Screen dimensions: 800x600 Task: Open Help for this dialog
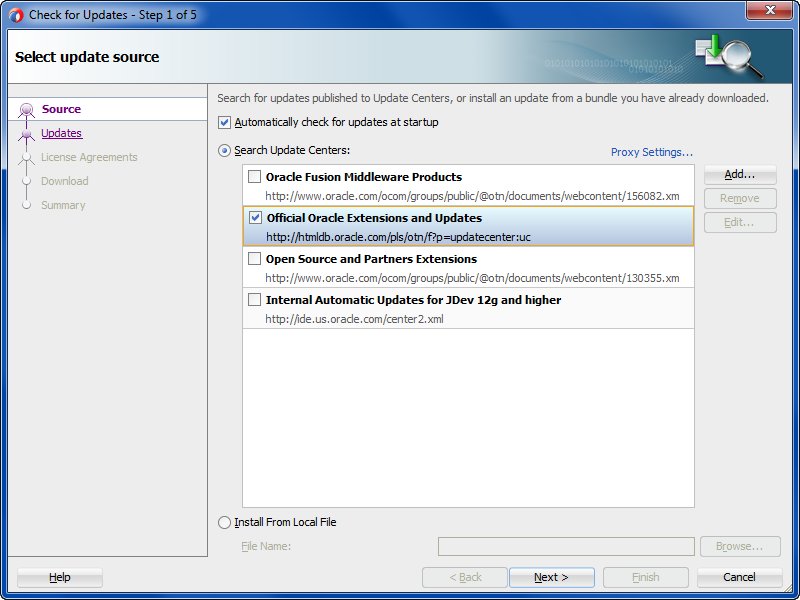[60, 577]
